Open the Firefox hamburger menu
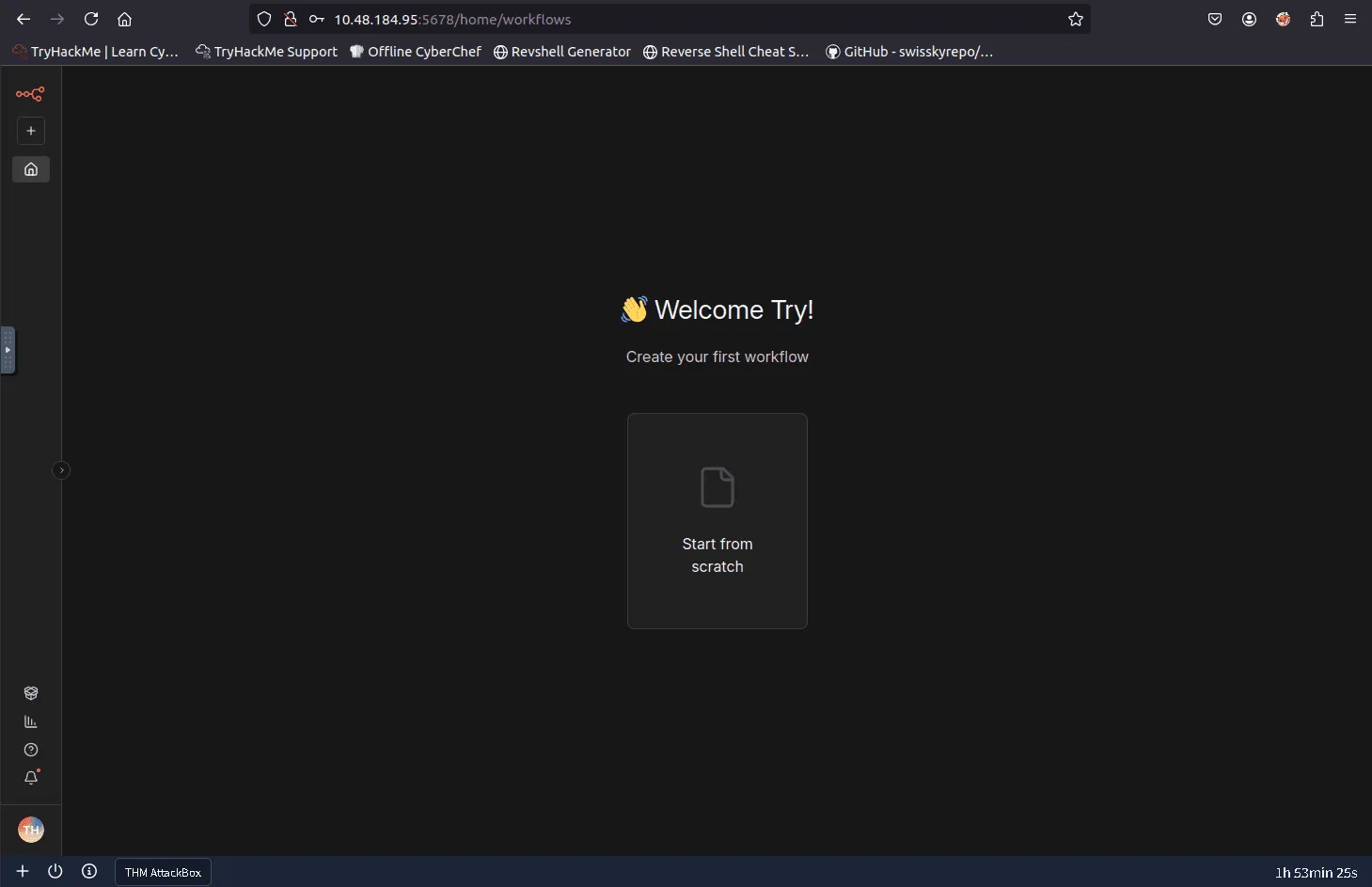Screen dimensions: 1372x887 click(1350, 20)
